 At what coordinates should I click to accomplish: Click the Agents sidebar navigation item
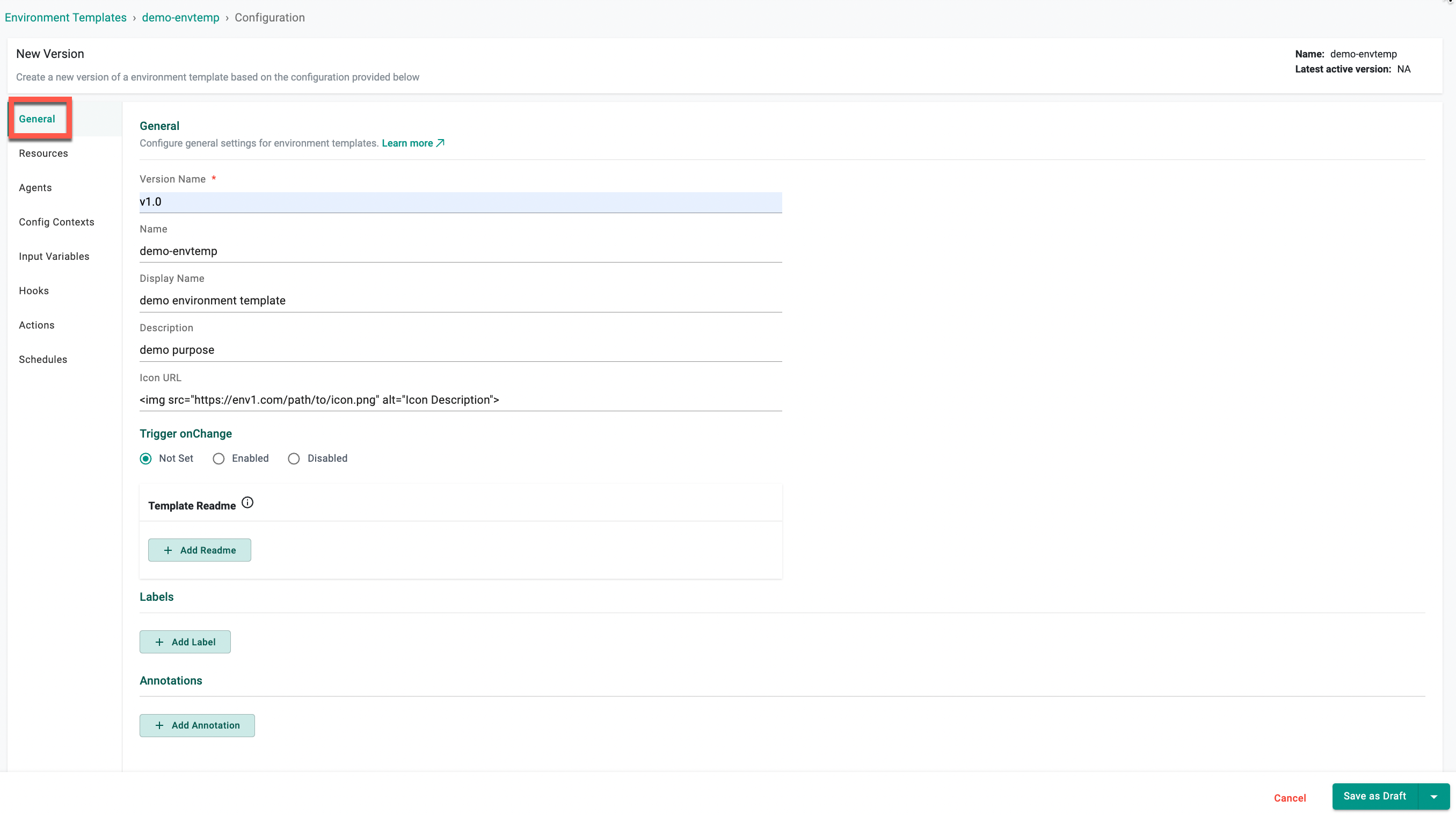35,187
